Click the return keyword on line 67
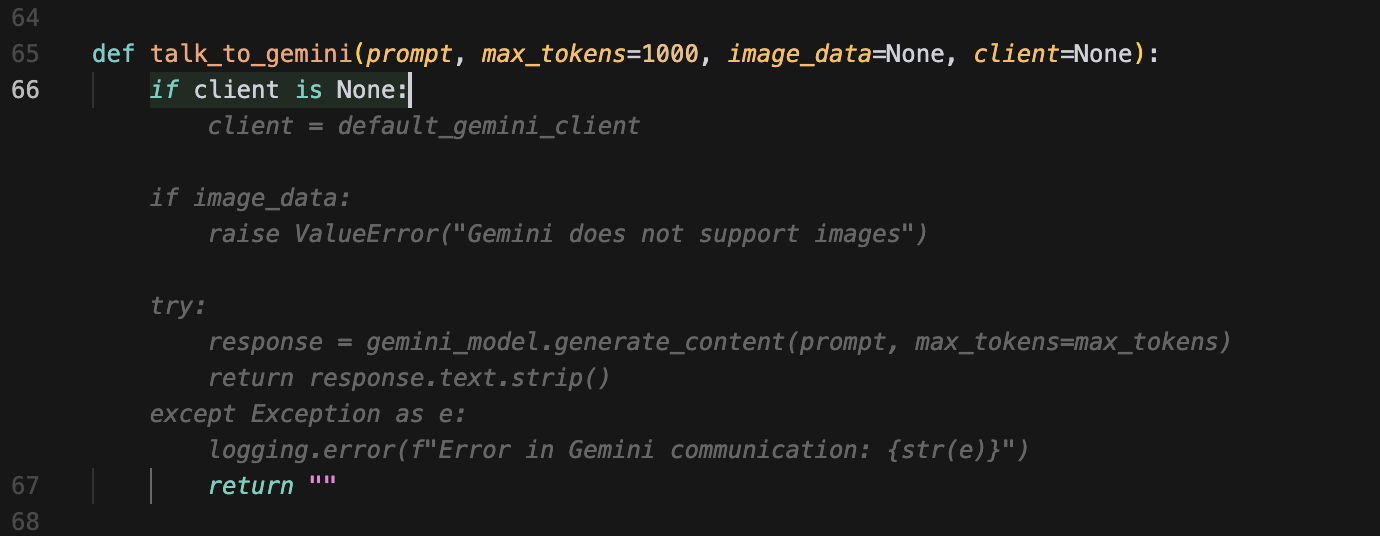Screen dimensions: 1380x536 pos(251,486)
